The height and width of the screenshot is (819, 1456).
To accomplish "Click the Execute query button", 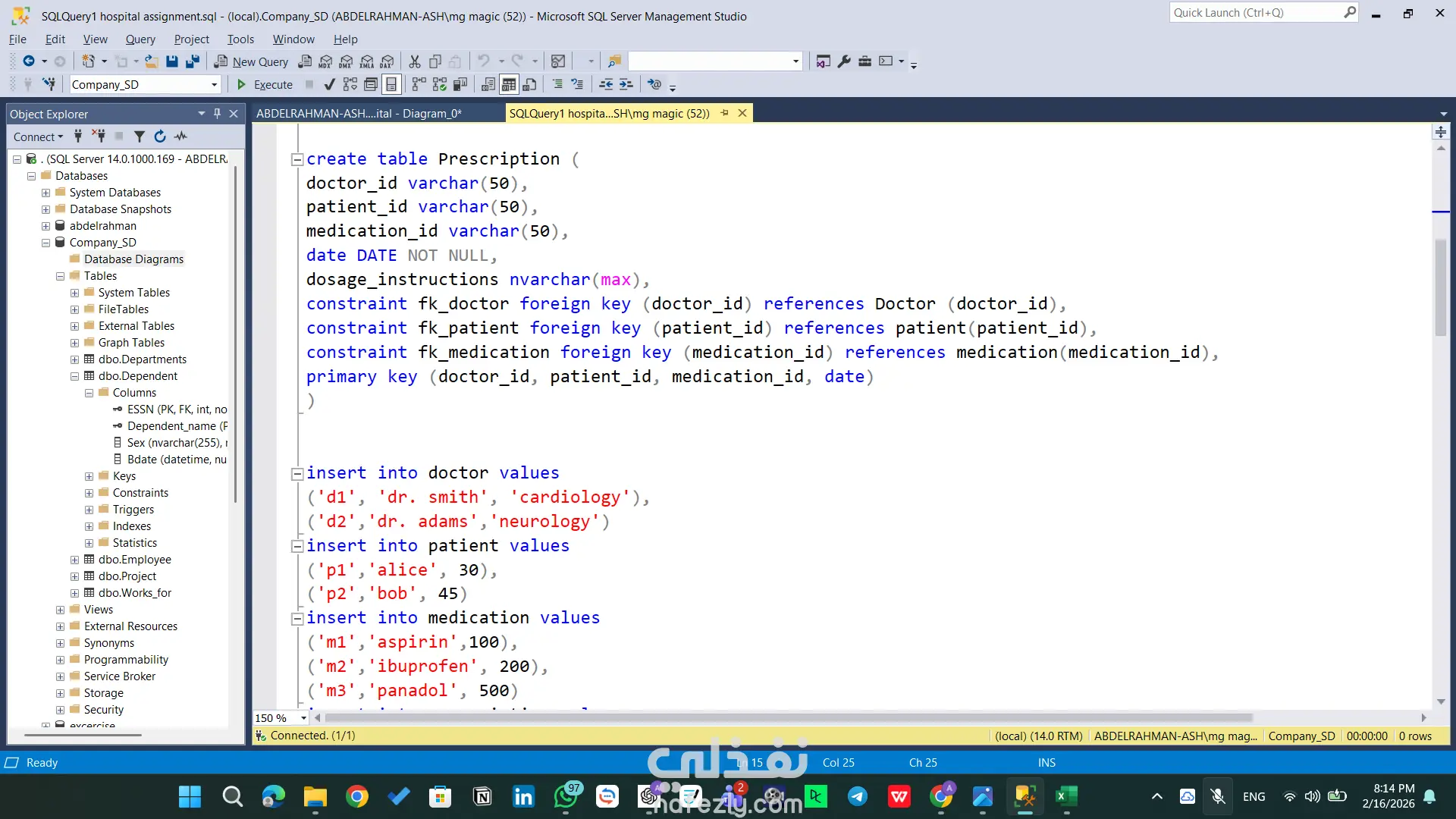I will 265,84.
